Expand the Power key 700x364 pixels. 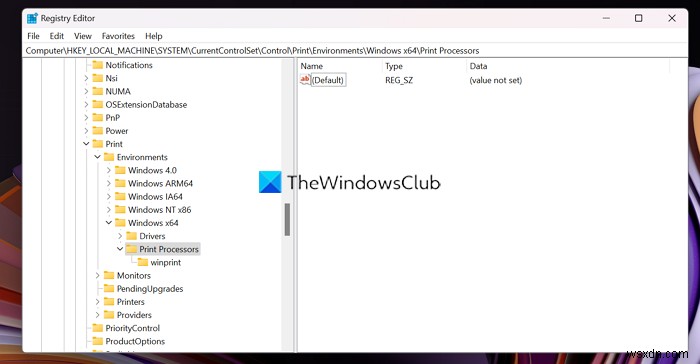pyautogui.click(x=86, y=131)
